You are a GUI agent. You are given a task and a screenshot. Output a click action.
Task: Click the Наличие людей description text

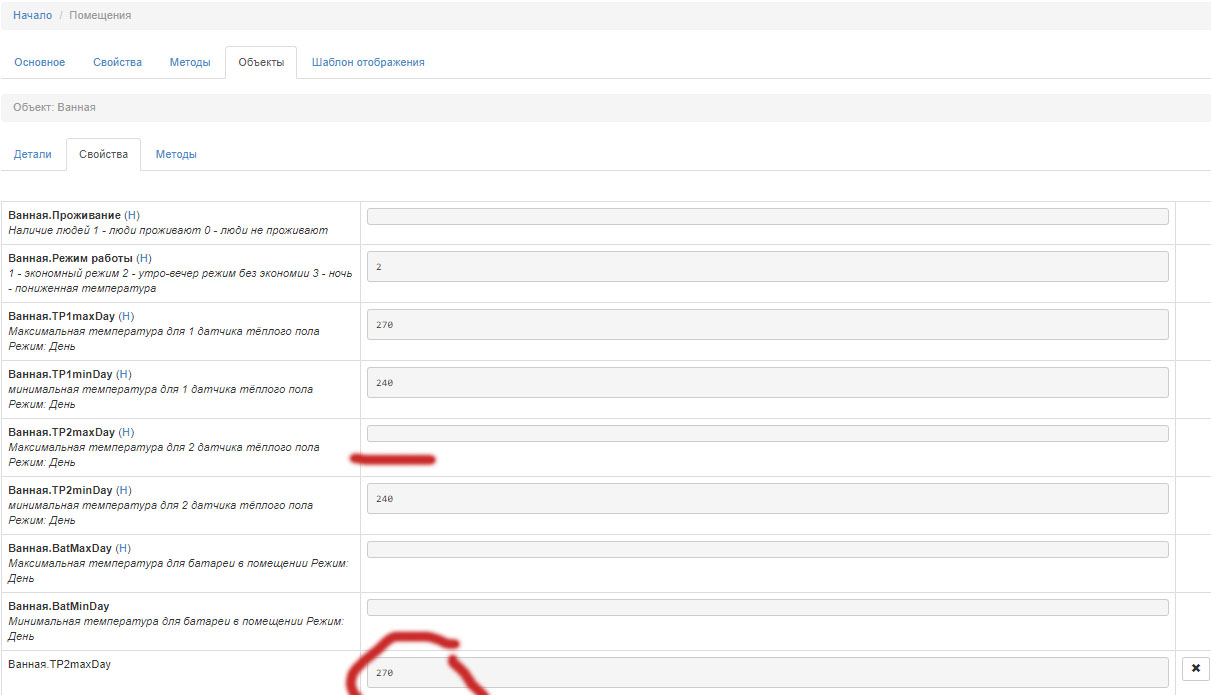(168, 230)
